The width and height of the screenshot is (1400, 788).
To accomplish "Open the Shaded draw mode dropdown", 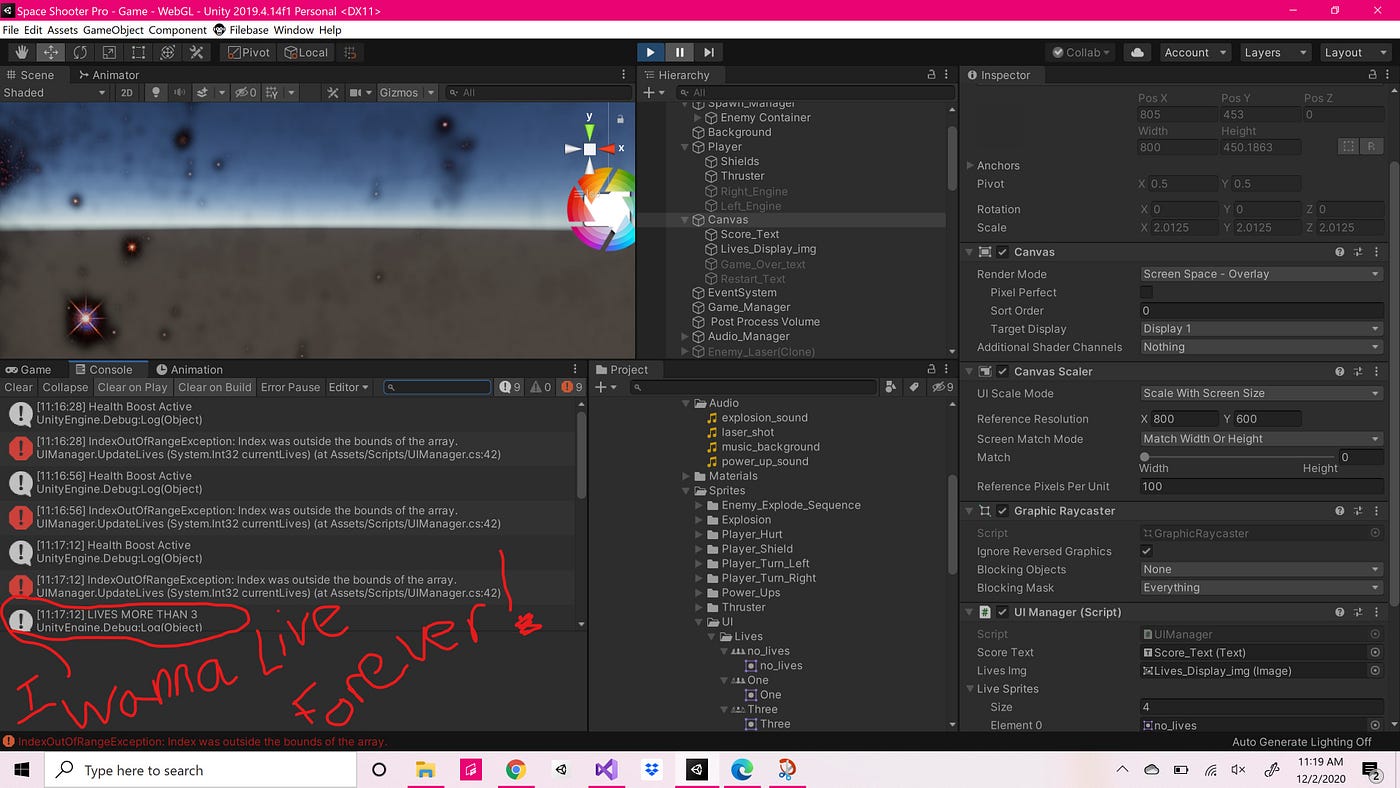I will [54, 92].
